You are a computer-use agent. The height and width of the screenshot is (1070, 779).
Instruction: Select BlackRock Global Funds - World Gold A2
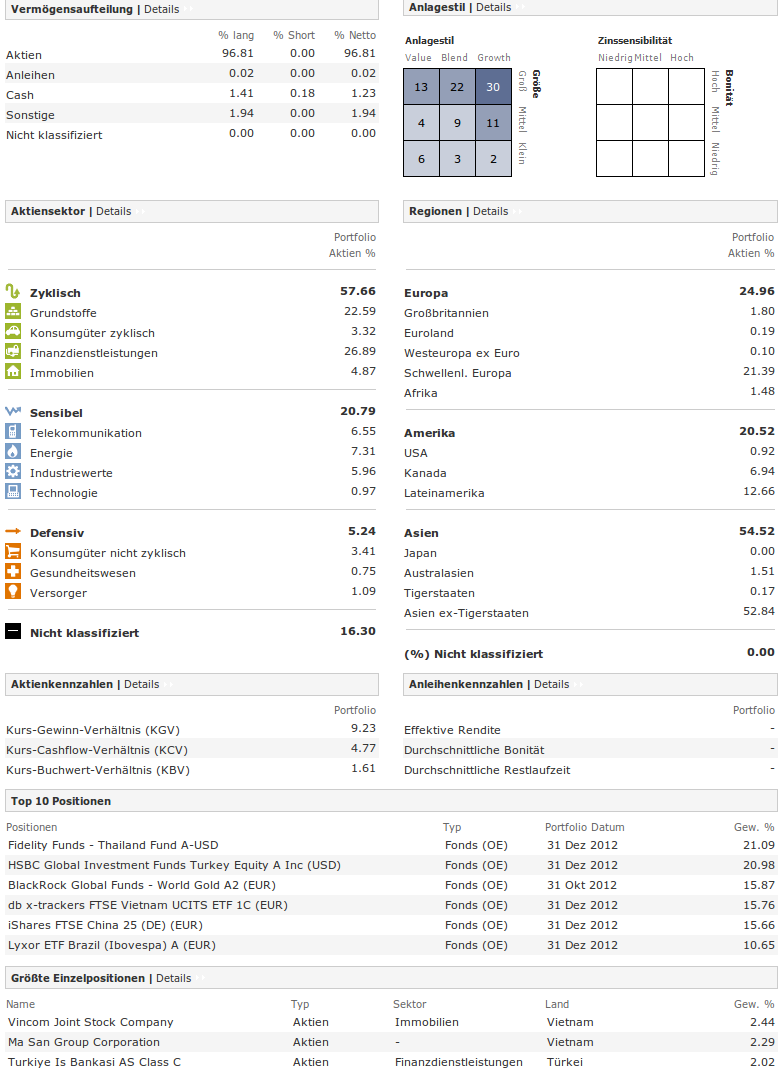point(142,885)
